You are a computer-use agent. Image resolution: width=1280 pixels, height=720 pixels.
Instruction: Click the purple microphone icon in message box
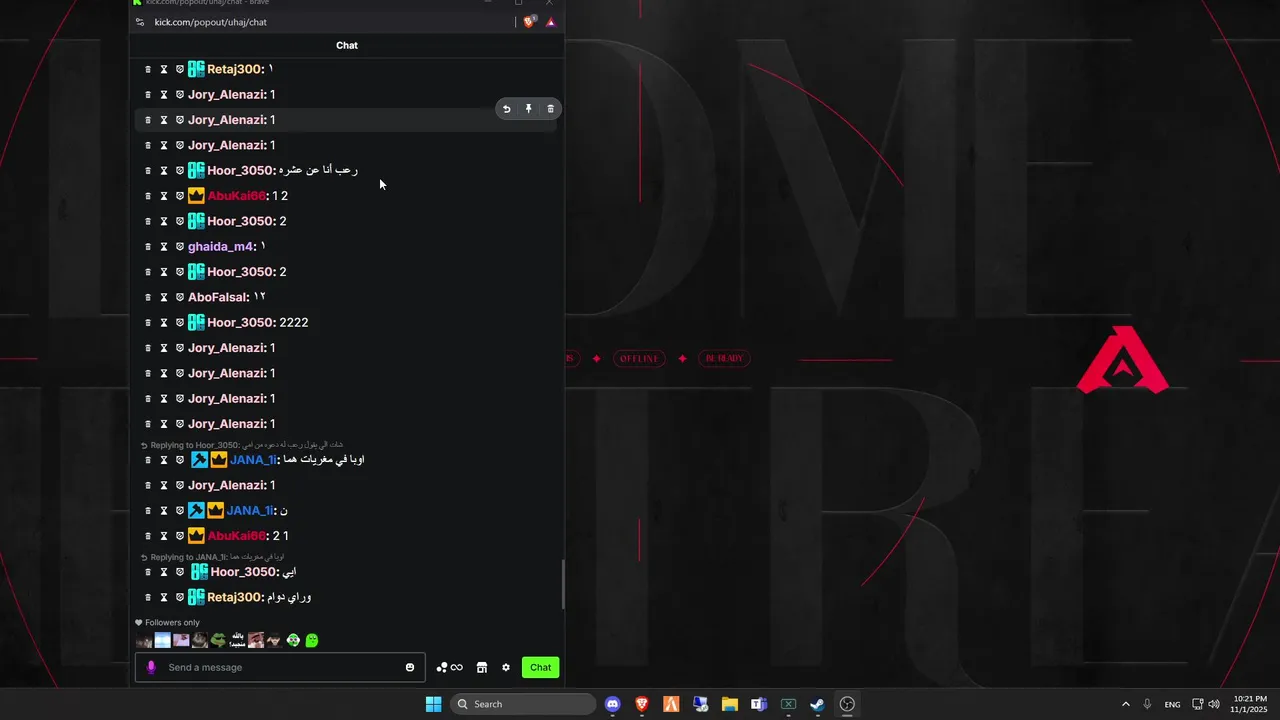151,667
